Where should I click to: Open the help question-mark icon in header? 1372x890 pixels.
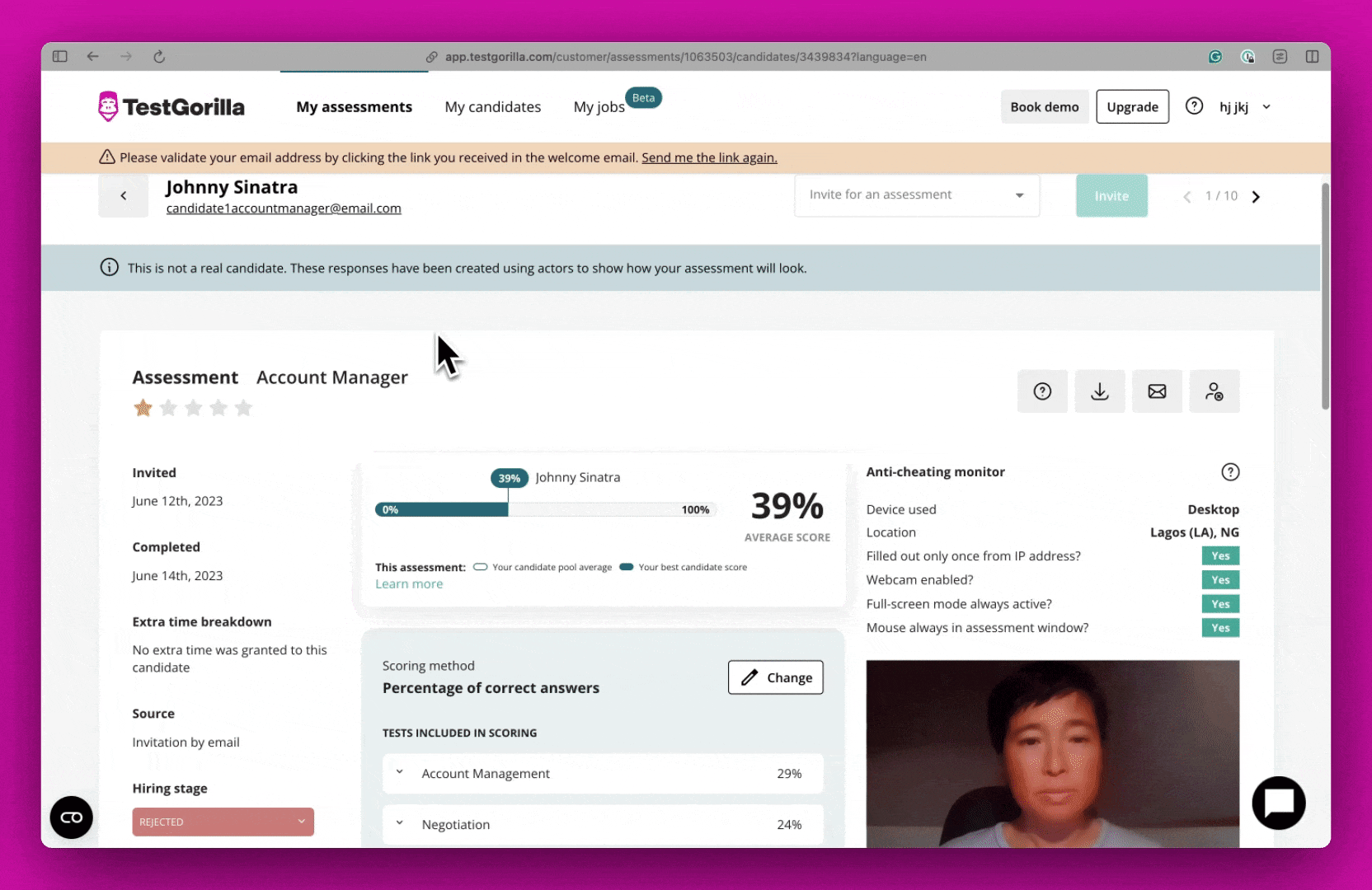coord(1194,106)
